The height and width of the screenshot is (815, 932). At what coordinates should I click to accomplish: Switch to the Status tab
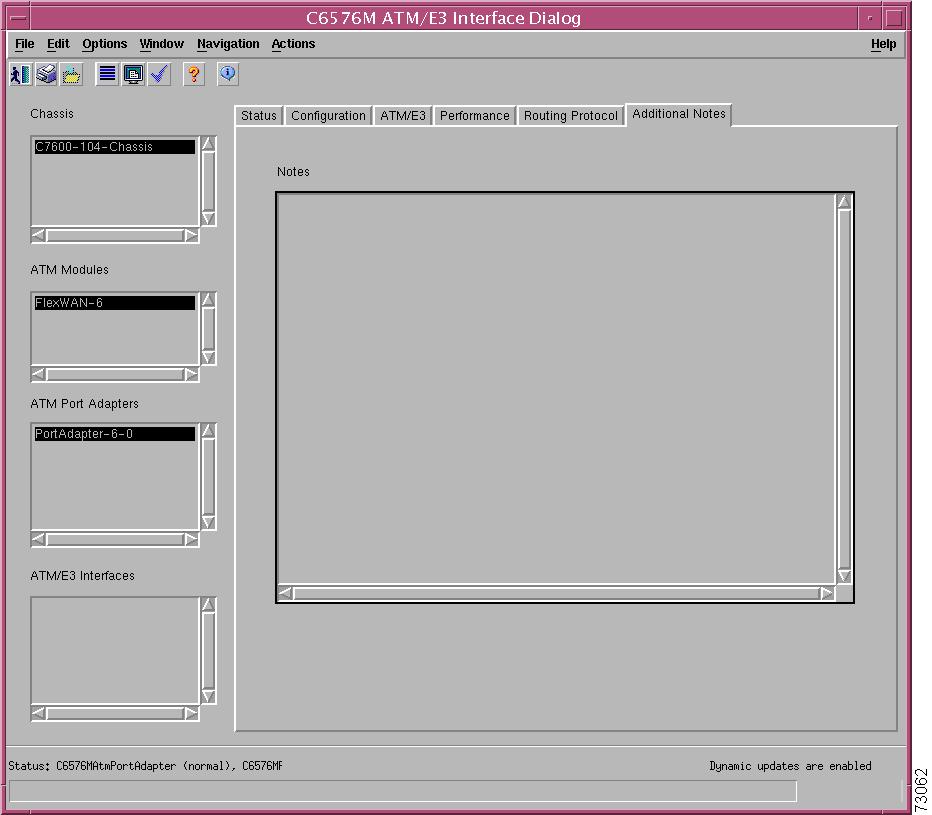(x=259, y=115)
